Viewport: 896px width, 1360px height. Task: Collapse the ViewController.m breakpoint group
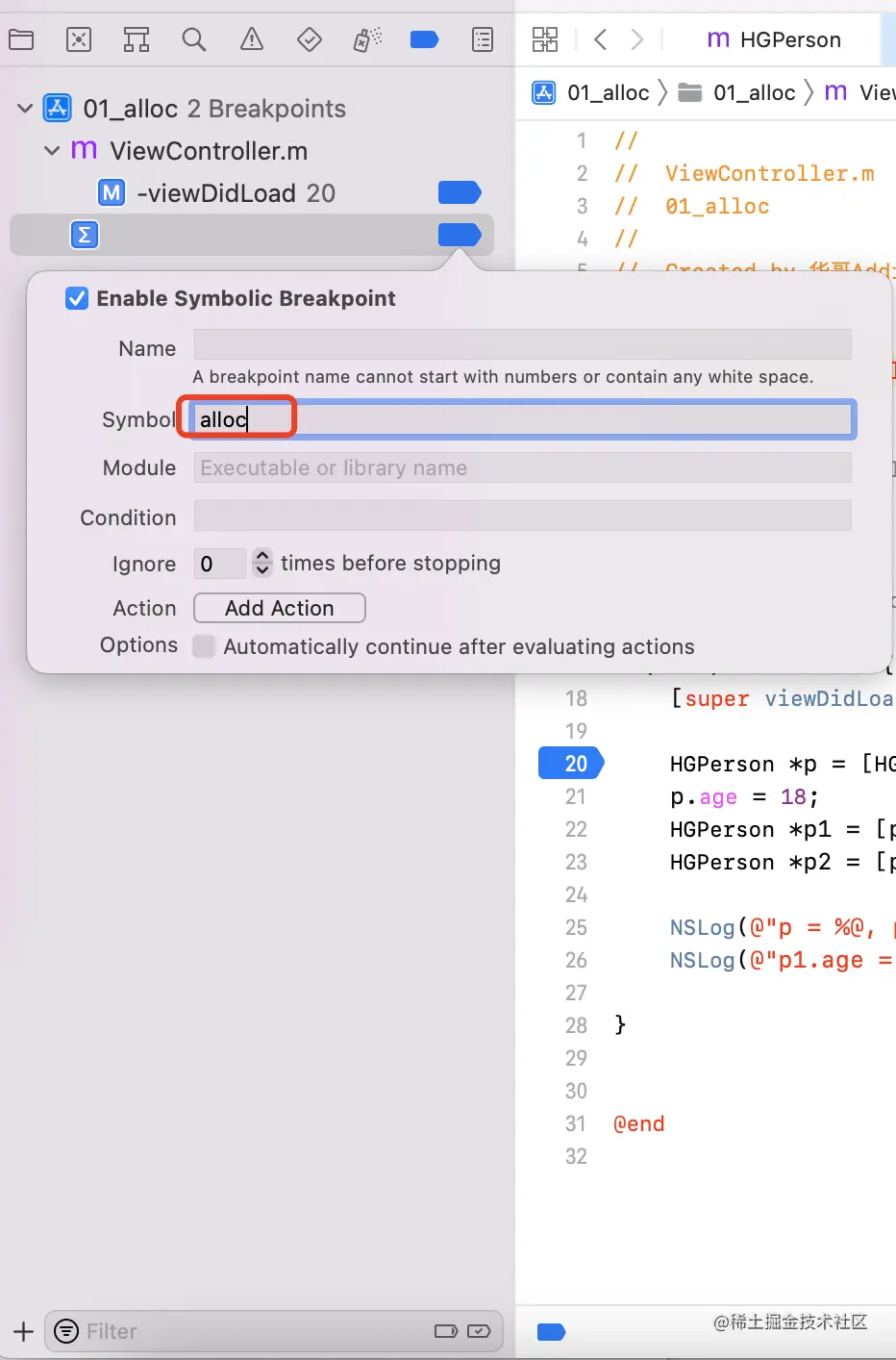coord(52,150)
